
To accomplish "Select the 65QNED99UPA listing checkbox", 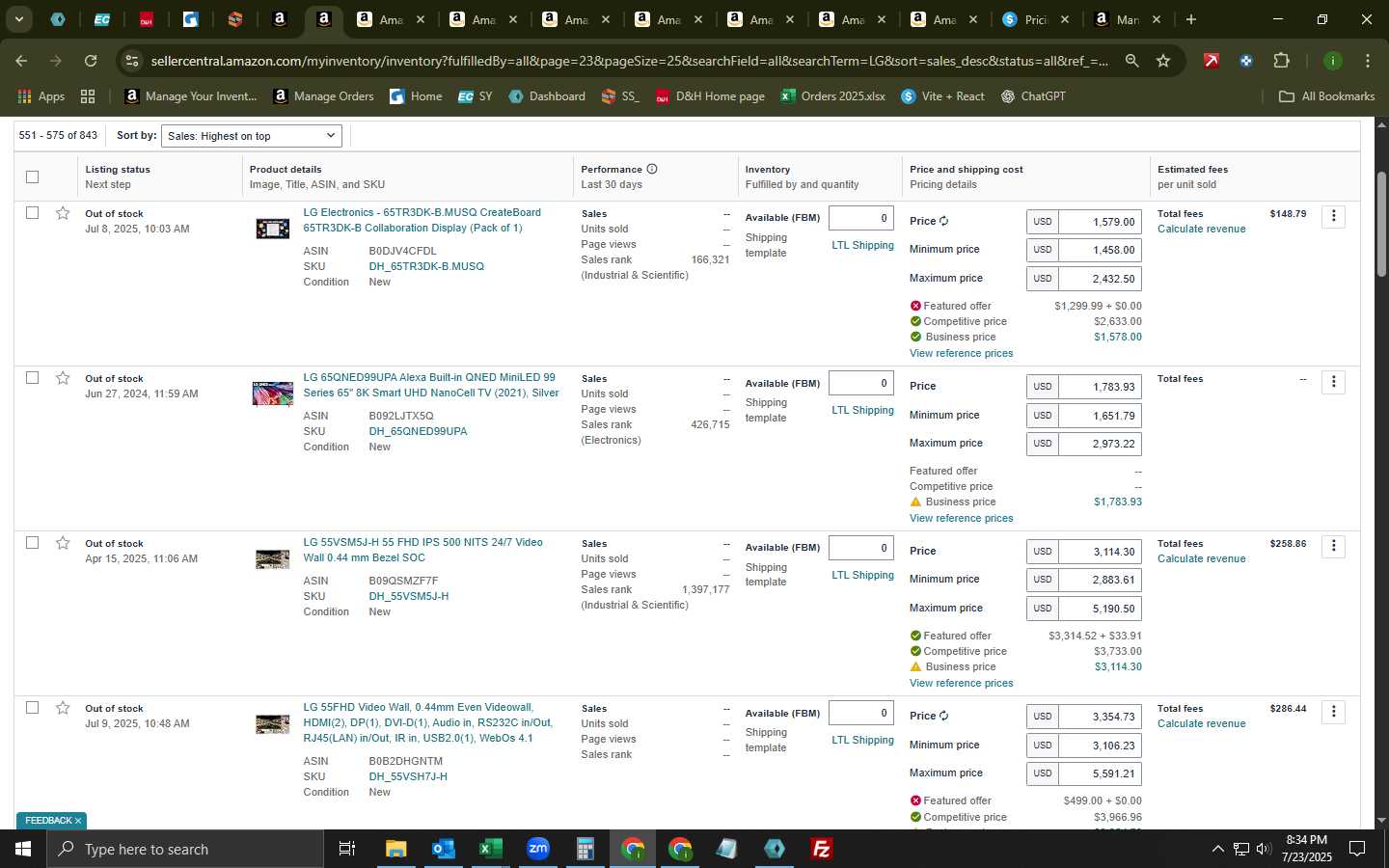I will (x=33, y=377).
